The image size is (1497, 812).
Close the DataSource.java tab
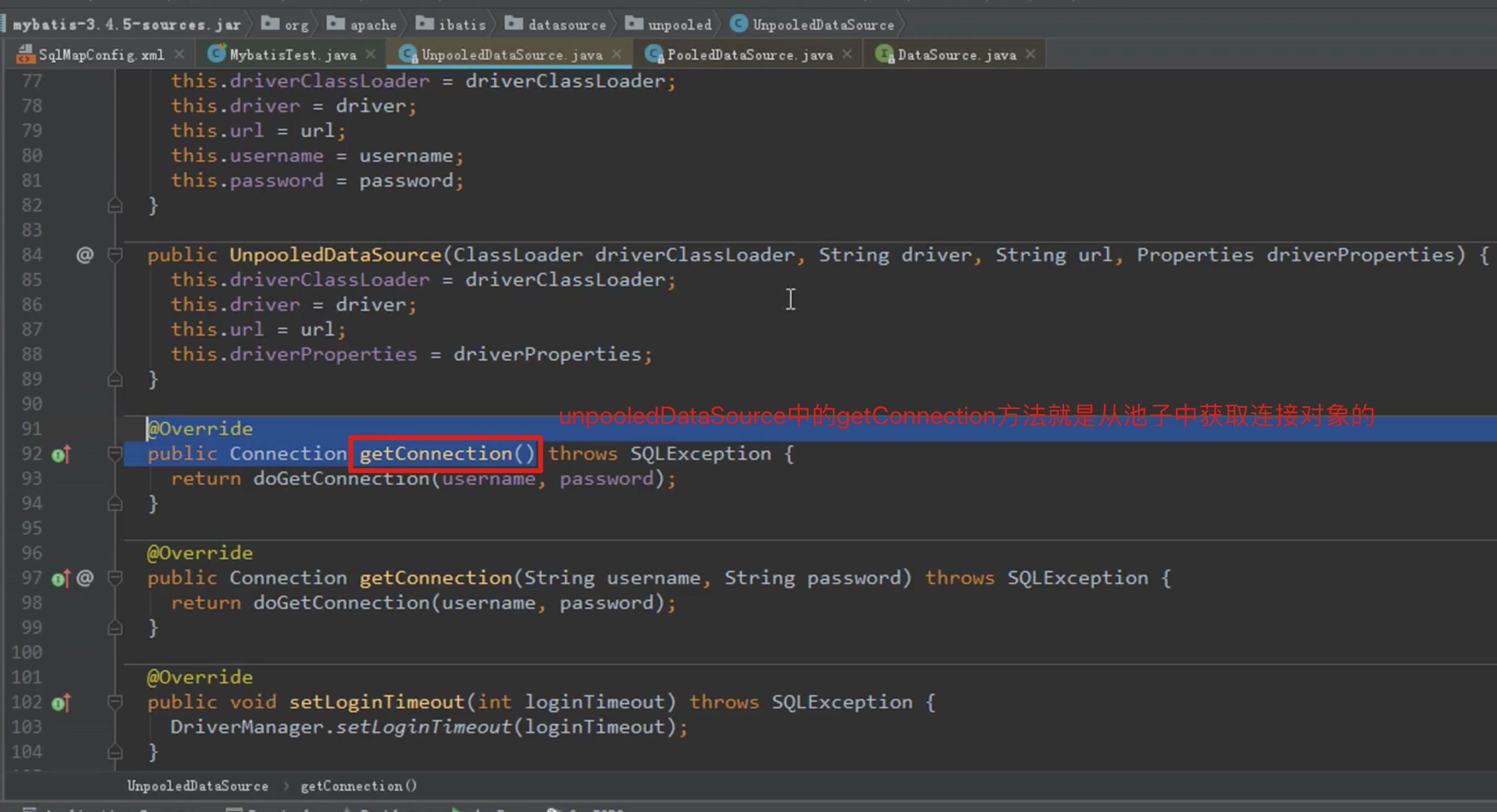[x=1031, y=55]
